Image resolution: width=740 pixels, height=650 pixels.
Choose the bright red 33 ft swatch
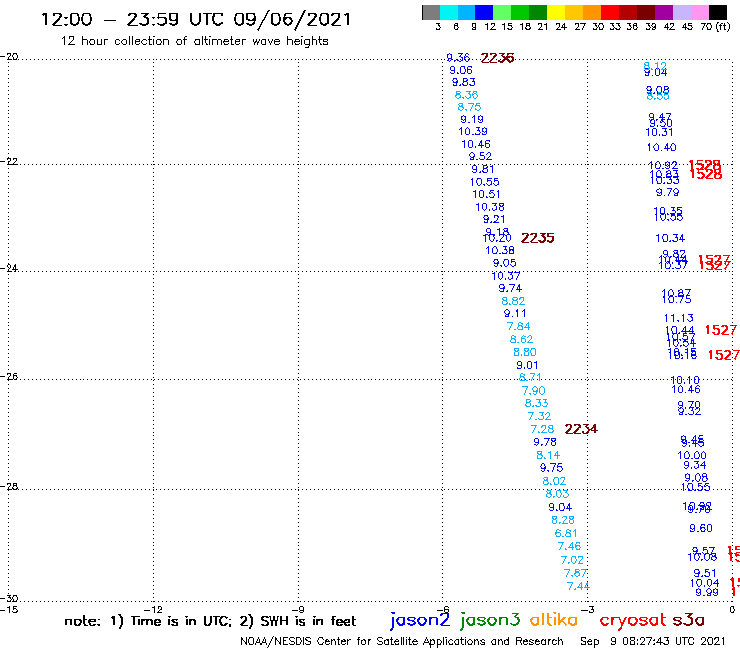[x=610, y=12]
